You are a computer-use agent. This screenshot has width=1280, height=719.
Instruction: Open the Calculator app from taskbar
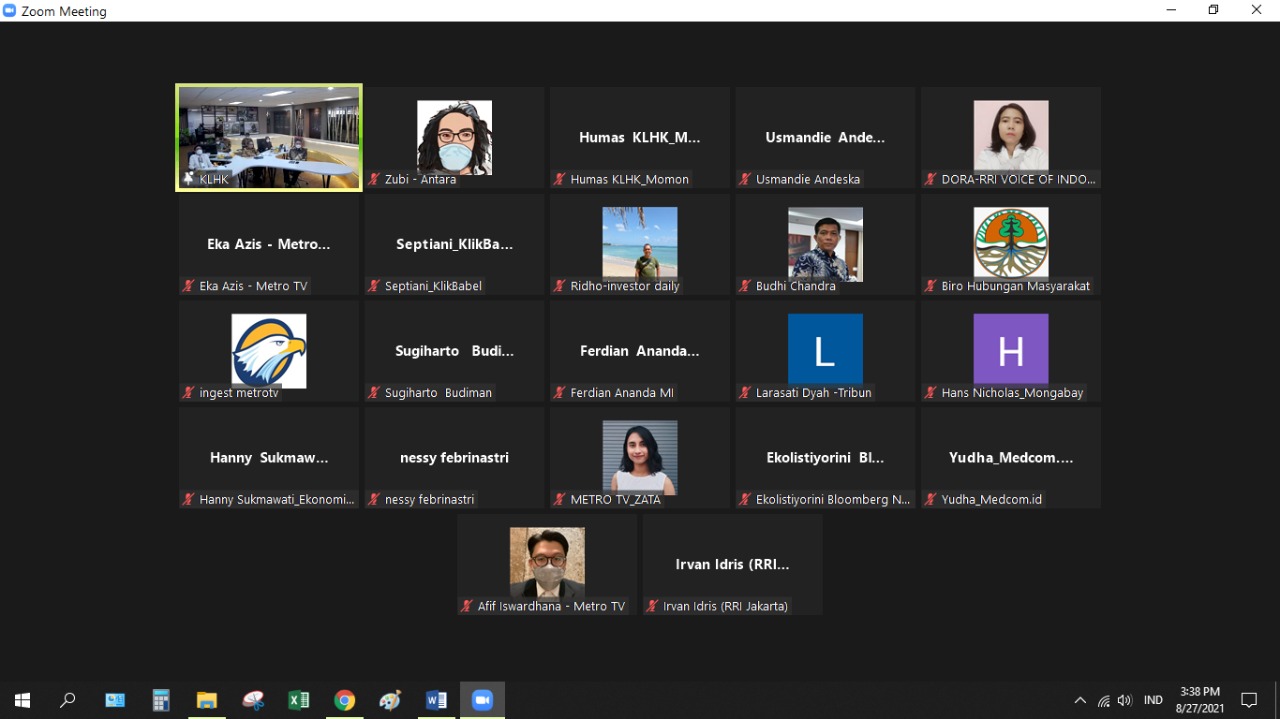click(161, 700)
